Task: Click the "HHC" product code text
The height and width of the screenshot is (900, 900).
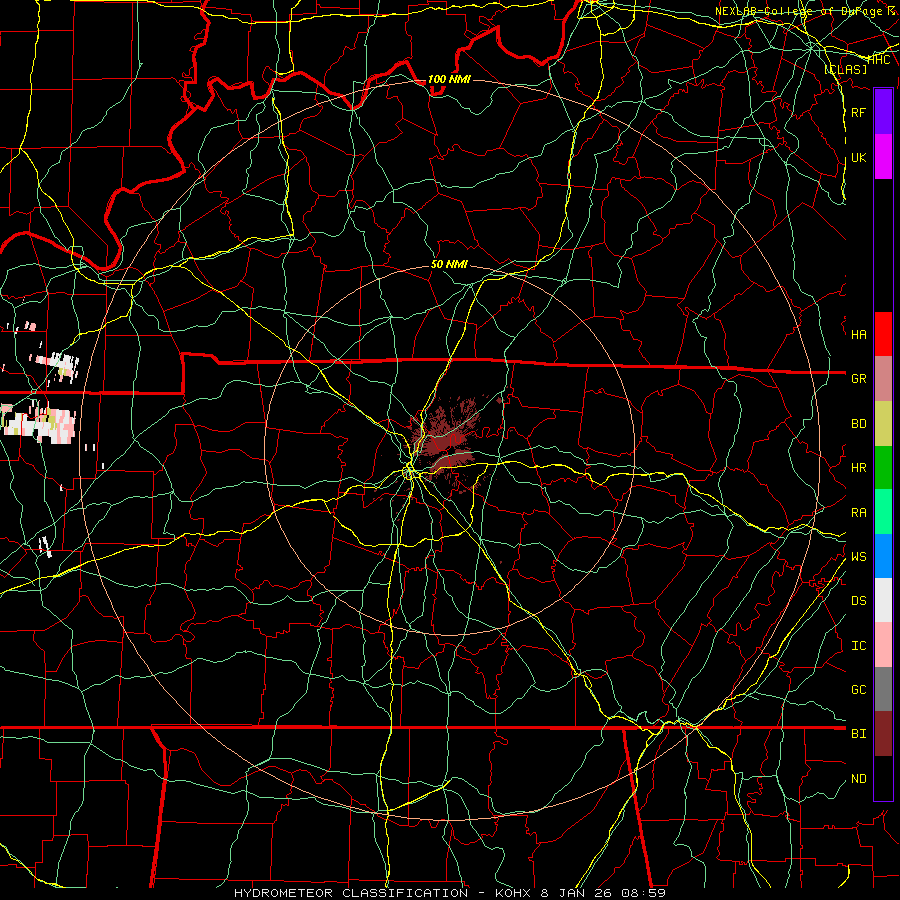Action: click(x=879, y=60)
